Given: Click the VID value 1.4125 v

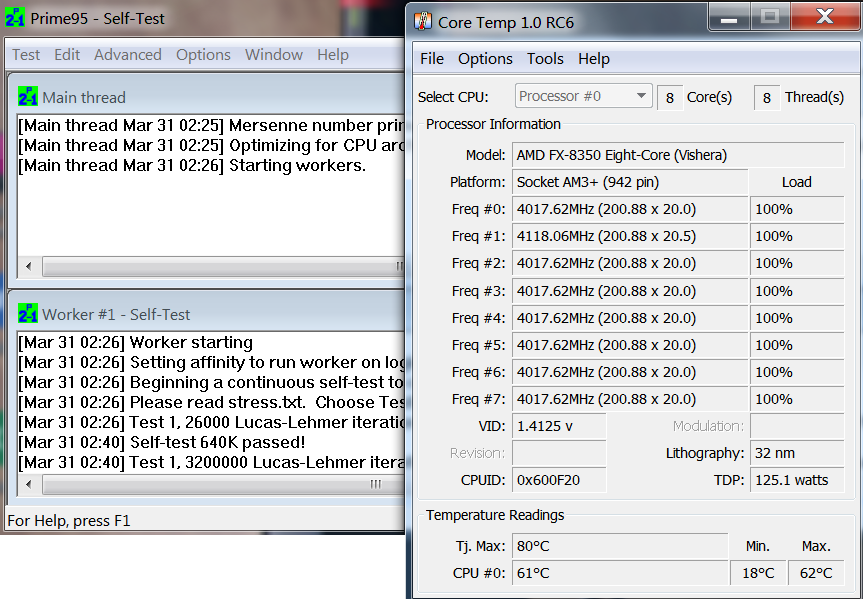Looking at the screenshot, I should [559, 426].
